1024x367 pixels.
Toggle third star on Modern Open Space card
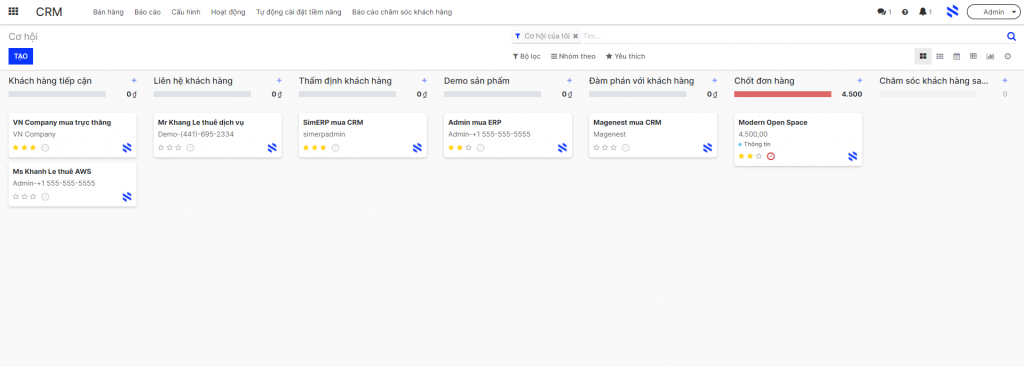pyautogui.click(x=758, y=156)
